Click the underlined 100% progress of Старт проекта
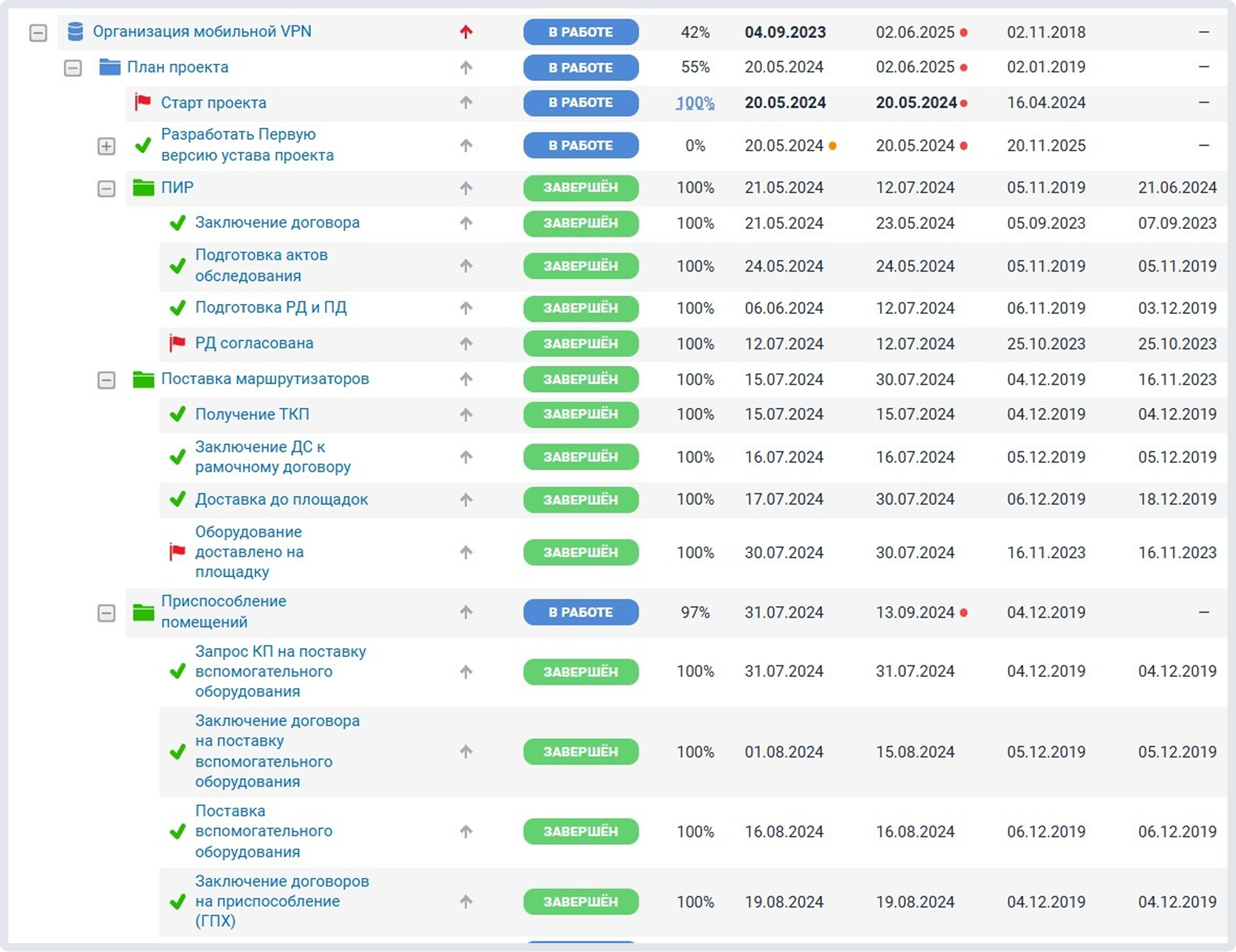Image resolution: width=1236 pixels, height=952 pixels. point(695,103)
